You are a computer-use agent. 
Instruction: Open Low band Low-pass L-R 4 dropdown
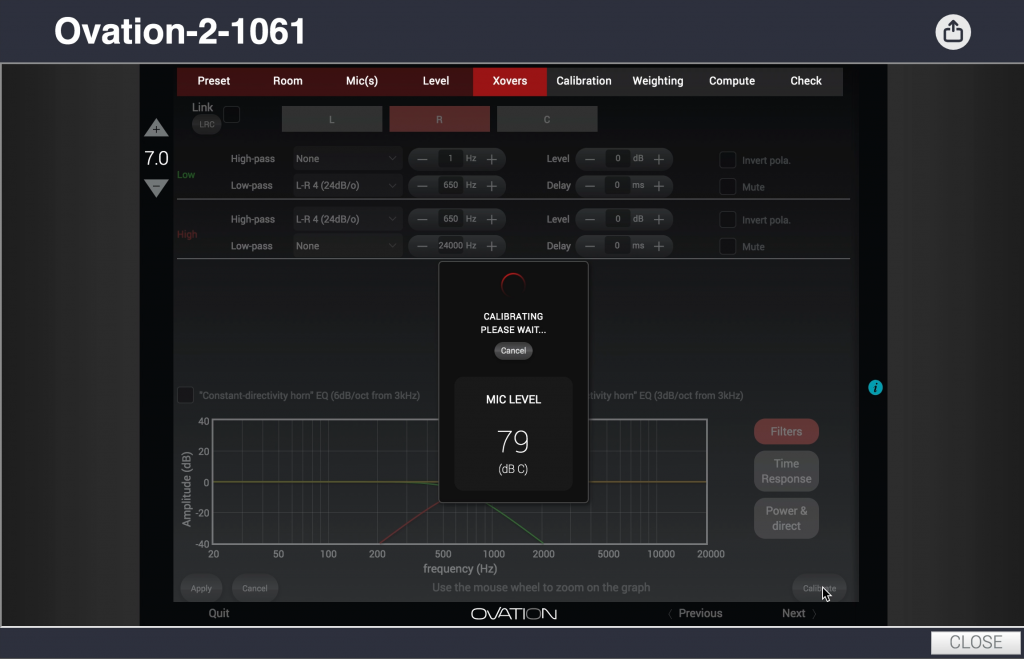(345, 185)
